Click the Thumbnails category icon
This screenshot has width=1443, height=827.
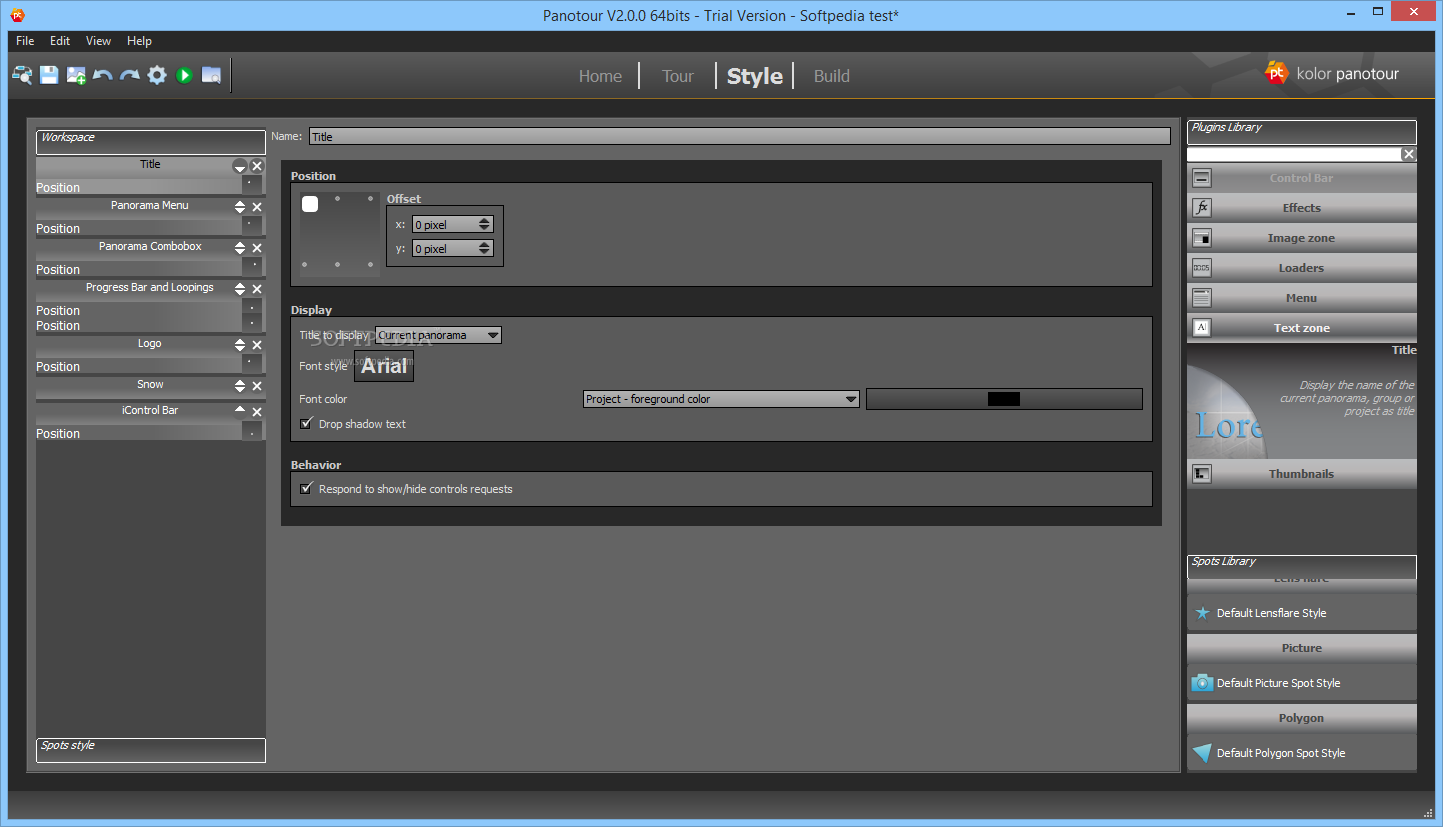tap(1202, 474)
